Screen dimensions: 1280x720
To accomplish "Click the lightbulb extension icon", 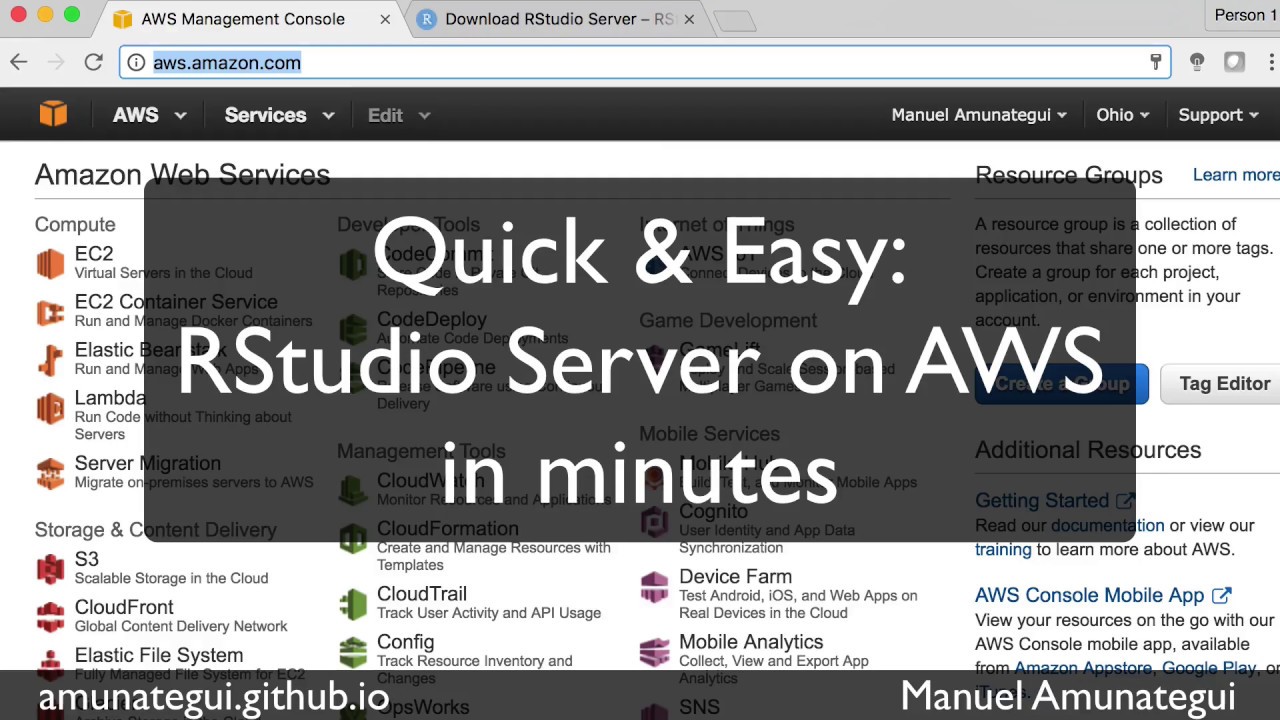I will coord(1197,62).
